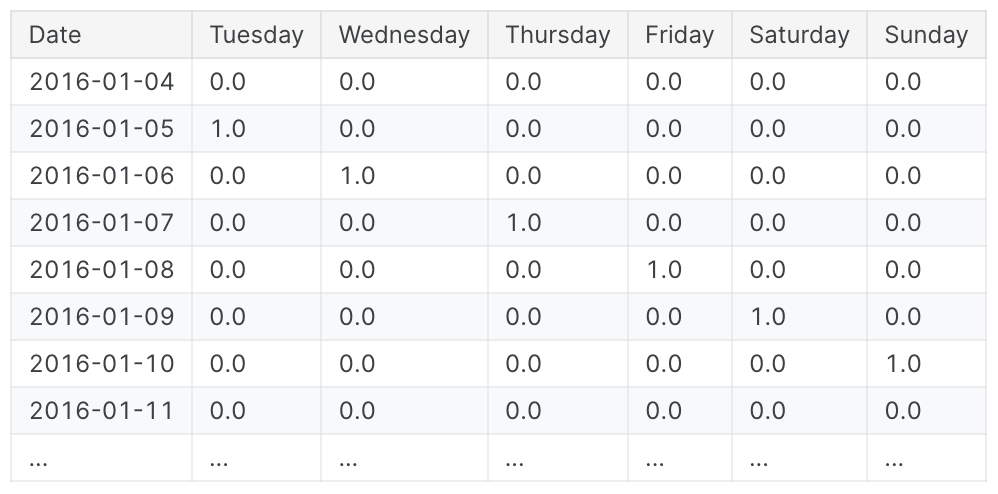998x494 pixels.
Task: Select the 2016-01-04 date cell
Action: tap(101, 81)
